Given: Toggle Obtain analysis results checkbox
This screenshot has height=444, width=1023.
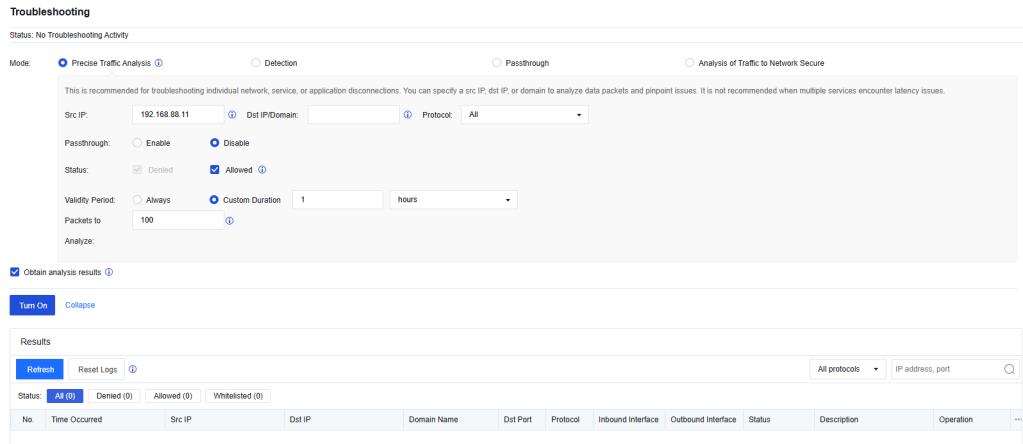Looking at the screenshot, I should coord(14,272).
